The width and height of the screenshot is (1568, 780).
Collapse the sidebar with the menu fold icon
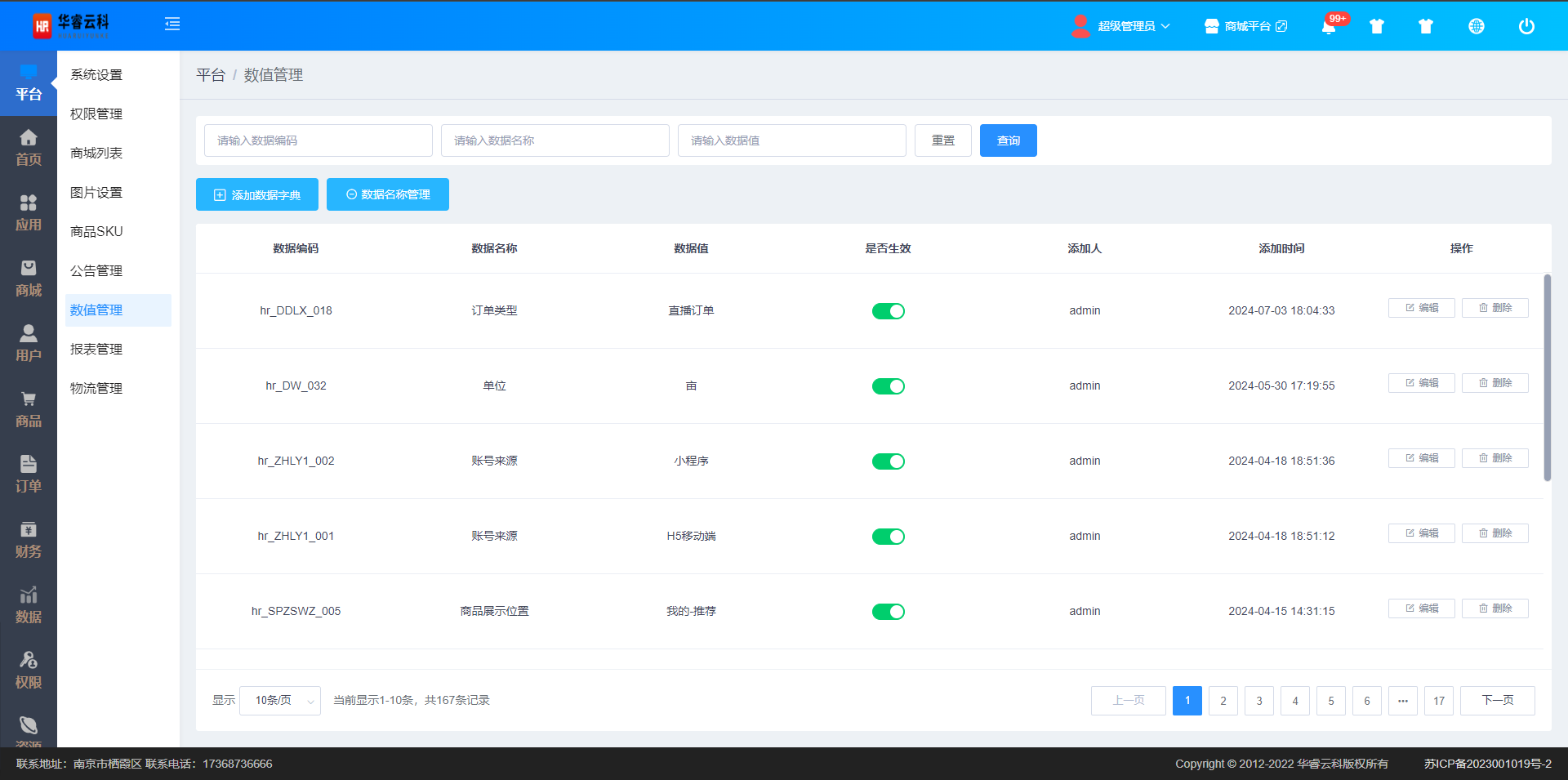[172, 25]
